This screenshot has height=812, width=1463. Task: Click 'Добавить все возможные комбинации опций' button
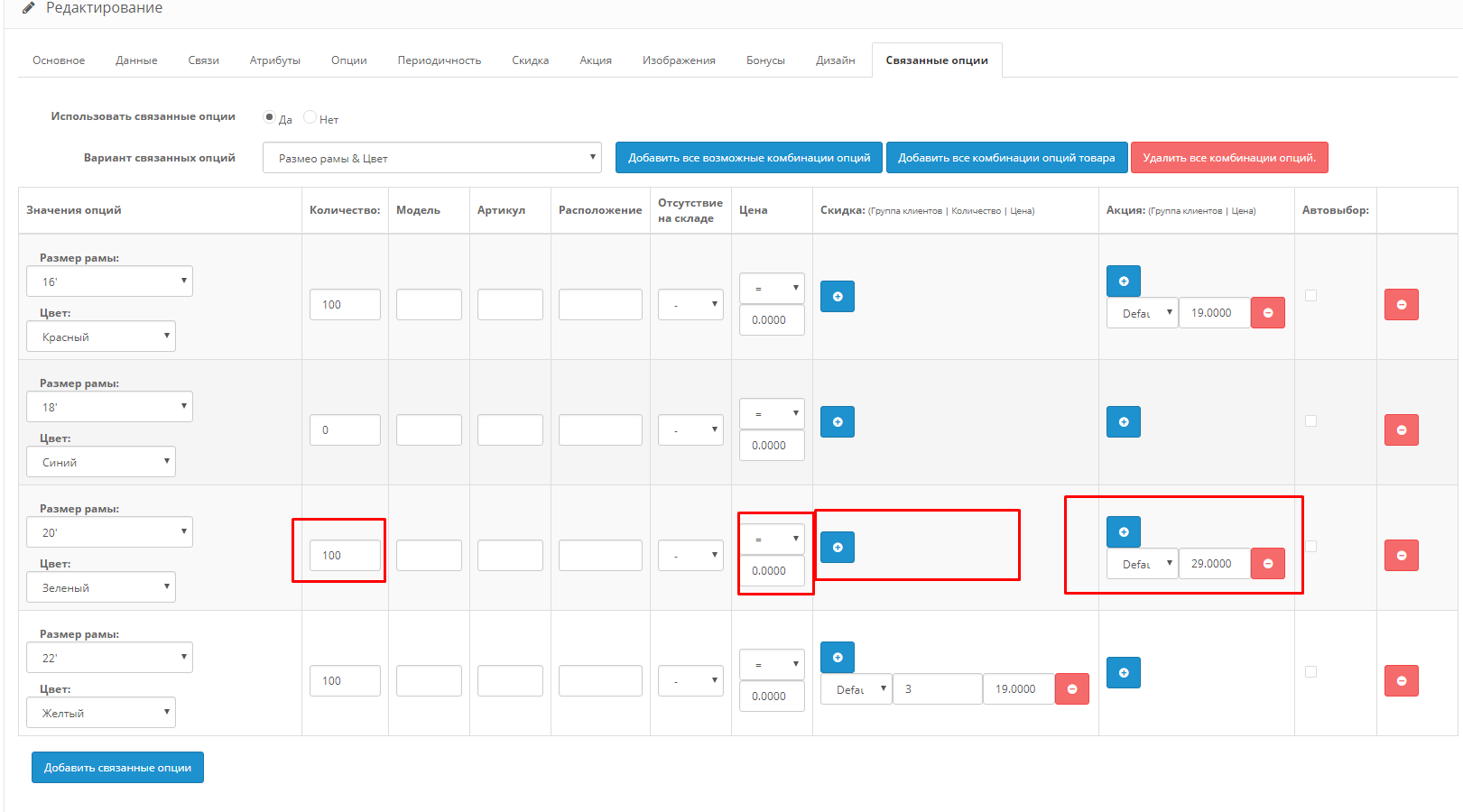[749, 157]
